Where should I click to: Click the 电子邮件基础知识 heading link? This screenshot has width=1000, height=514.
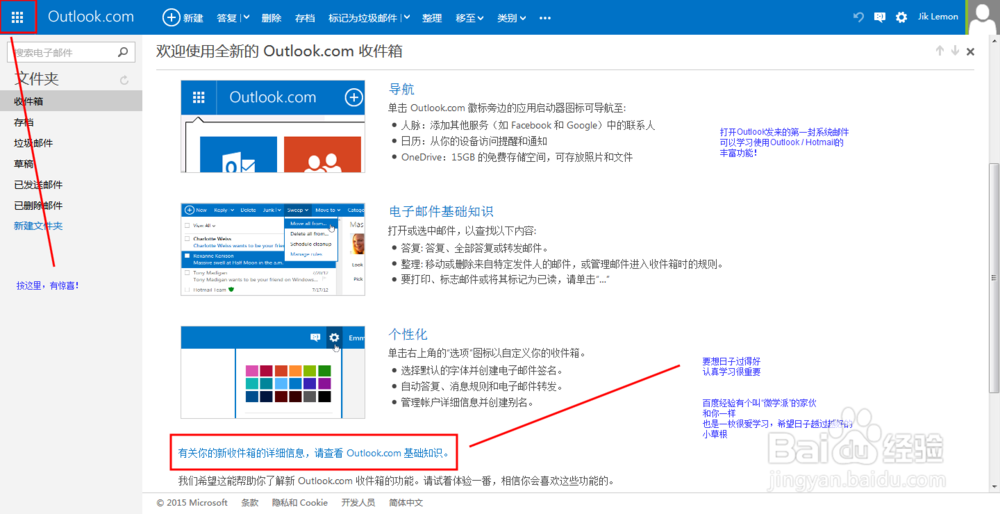click(441, 211)
